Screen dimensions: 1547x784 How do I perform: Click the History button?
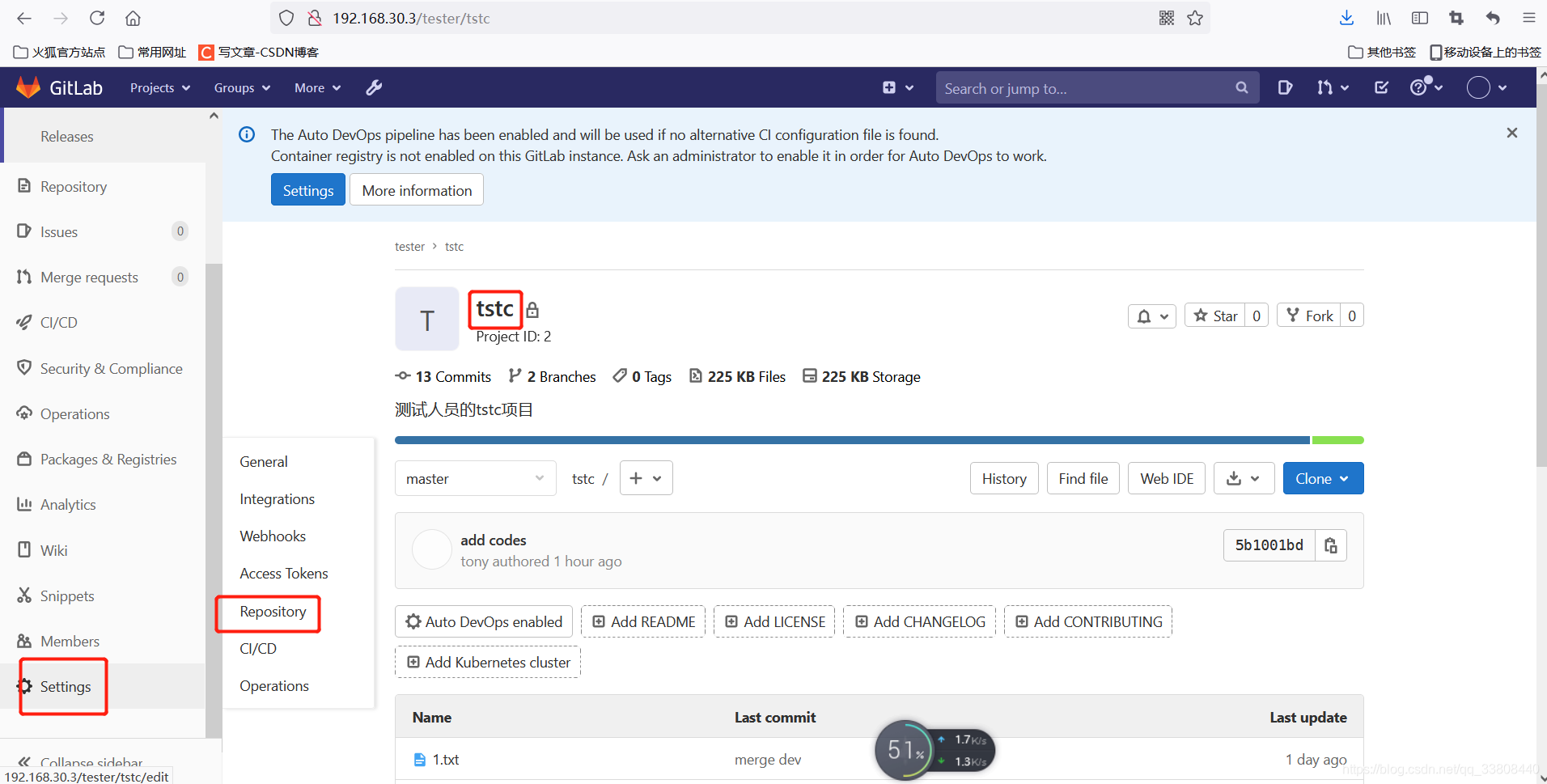click(x=1004, y=478)
